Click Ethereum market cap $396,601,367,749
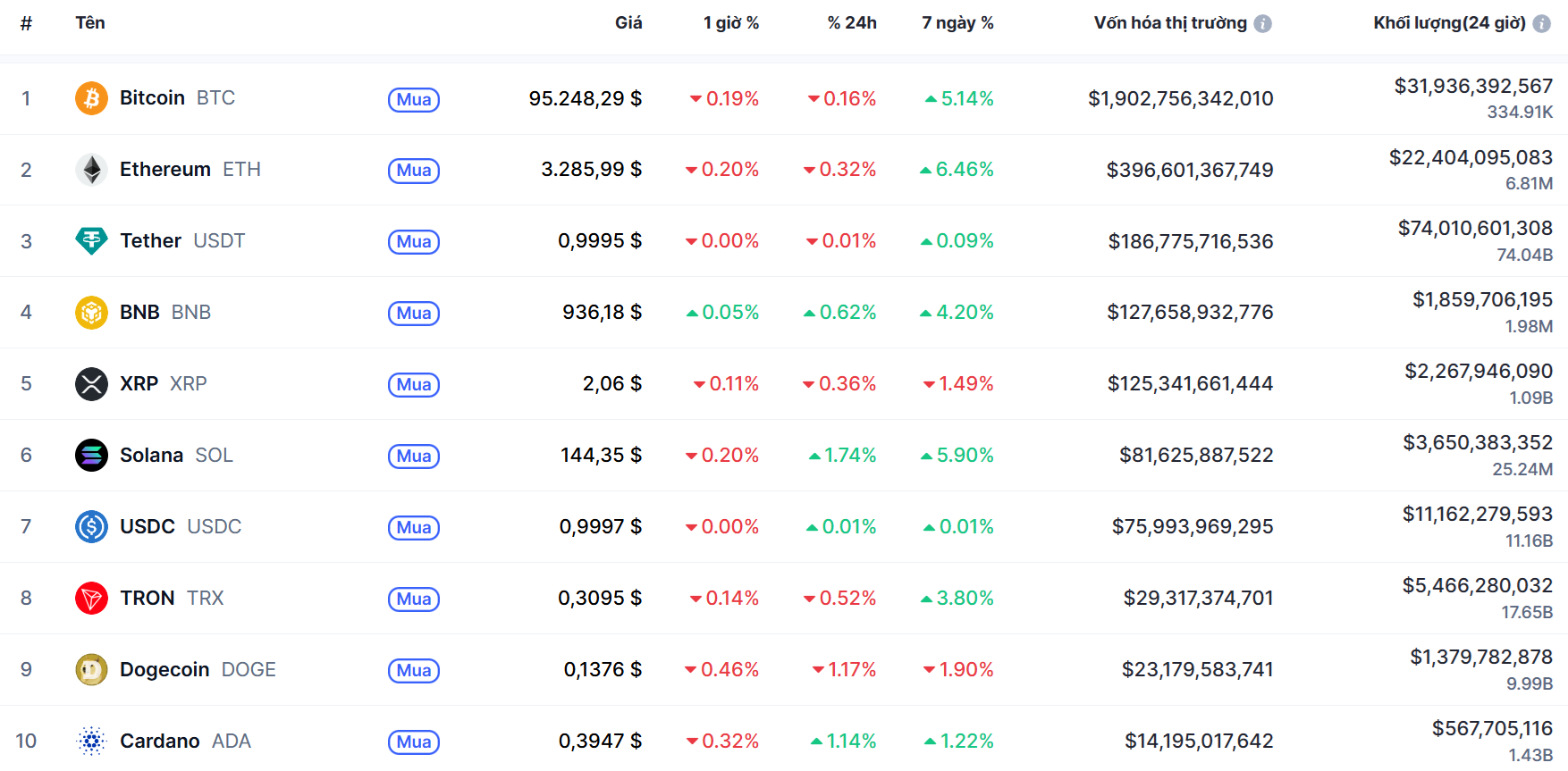The image size is (1568, 771). tap(1190, 170)
